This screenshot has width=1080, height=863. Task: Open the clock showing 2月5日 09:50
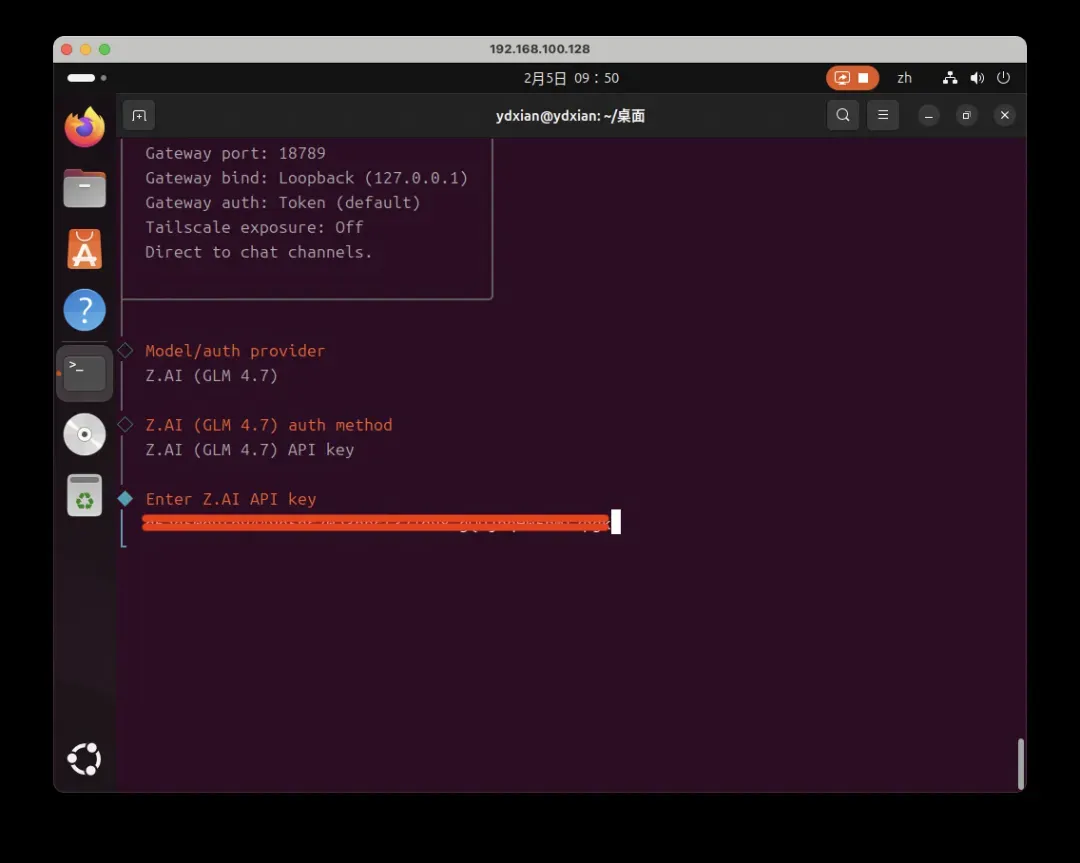(x=572, y=78)
